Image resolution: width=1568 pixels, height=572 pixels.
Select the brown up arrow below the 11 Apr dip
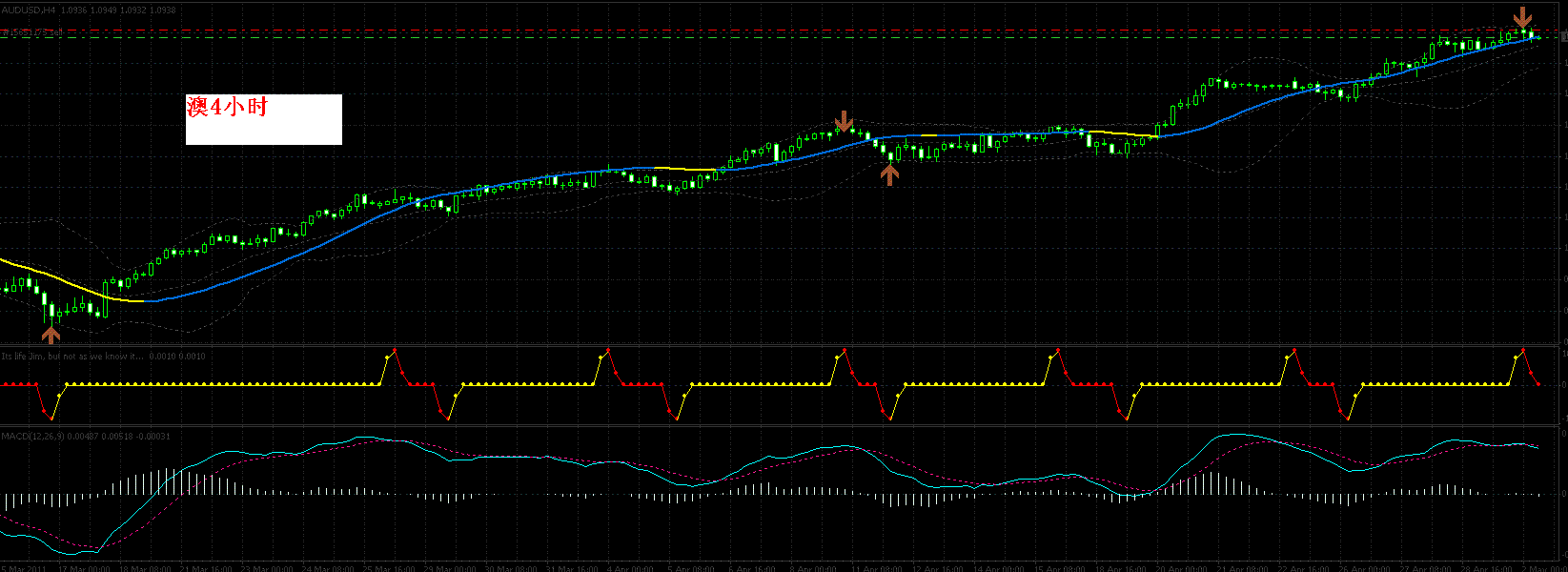[889, 174]
